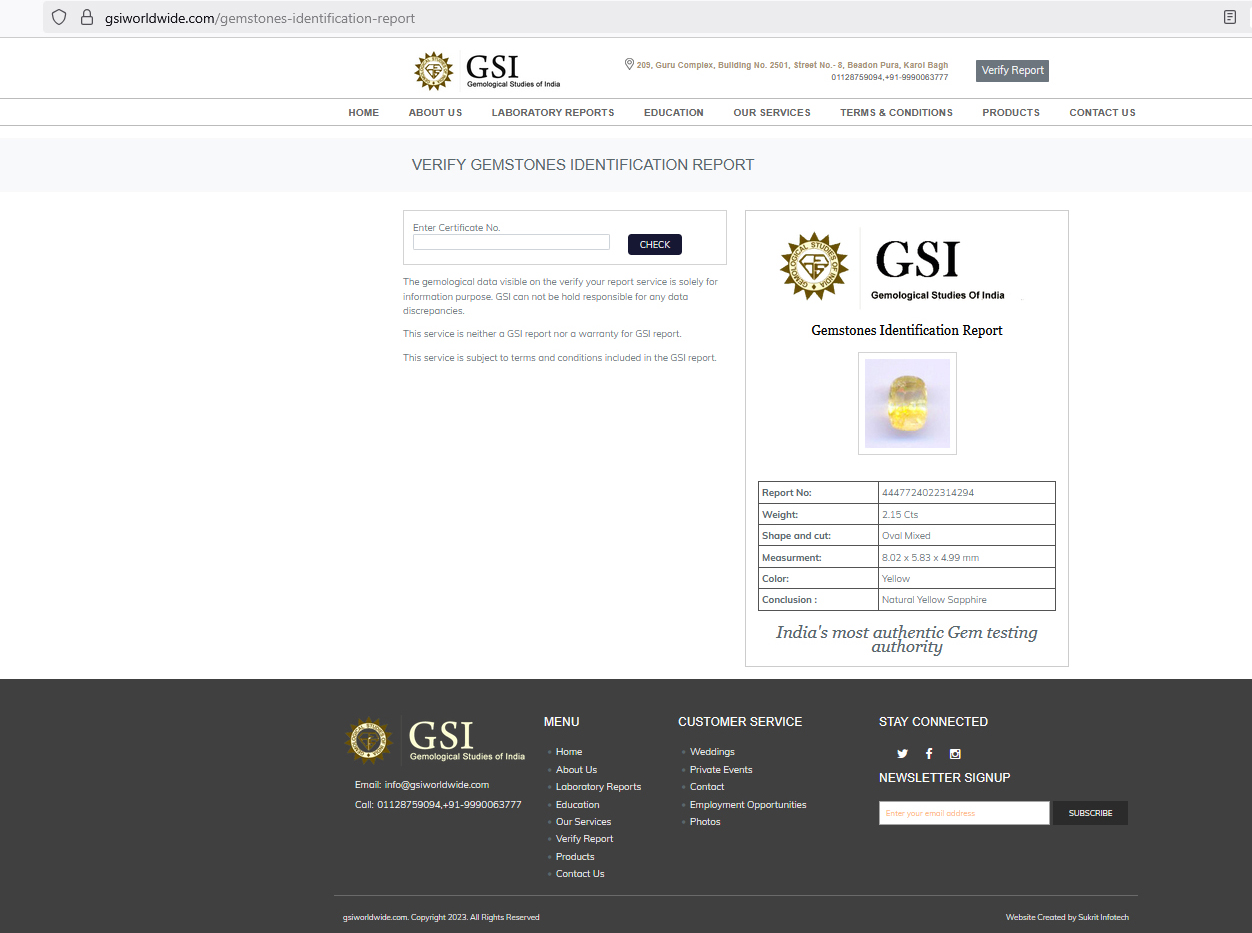
Task: Open the Private Events link
Action: pos(721,770)
